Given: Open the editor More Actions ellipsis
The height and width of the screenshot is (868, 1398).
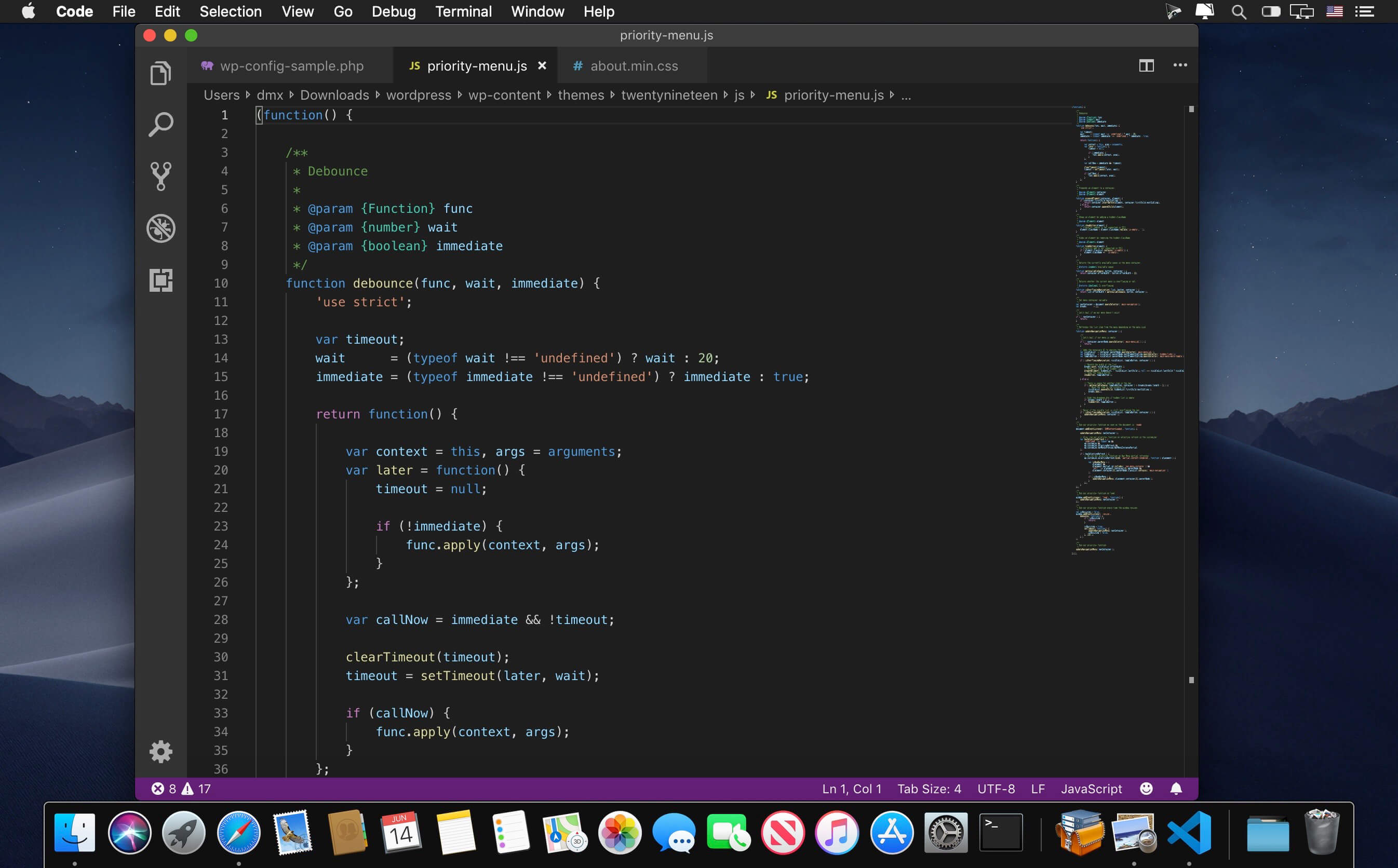Looking at the screenshot, I should tap(1180, 65).
